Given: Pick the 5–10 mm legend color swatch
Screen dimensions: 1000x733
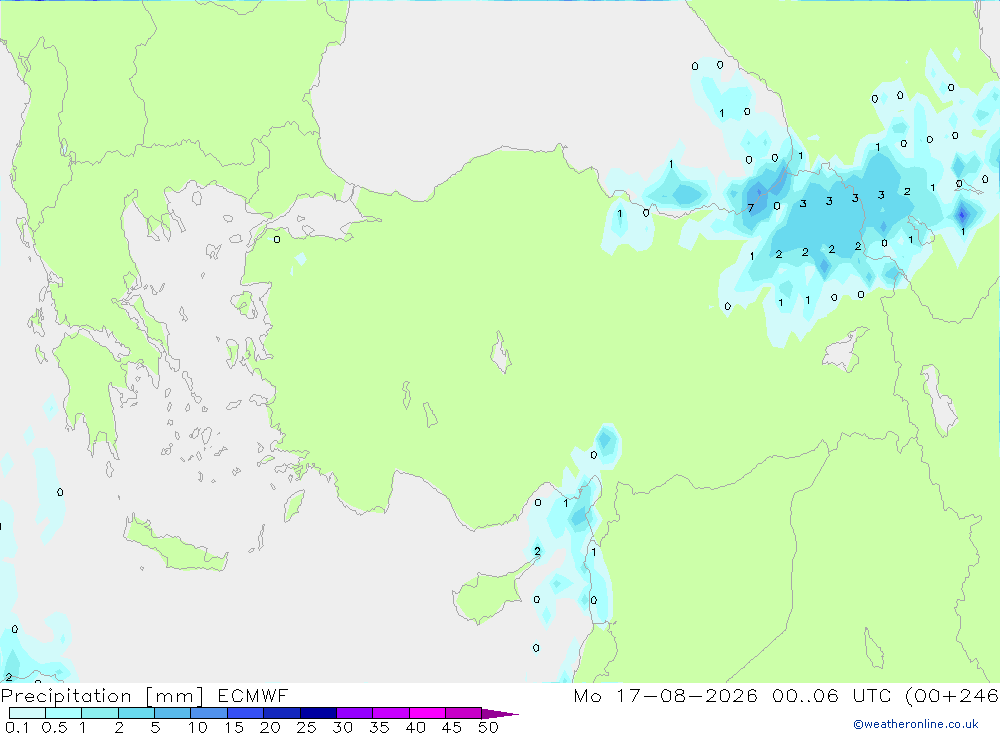Looking at the screenshot, I should point(173,713).
